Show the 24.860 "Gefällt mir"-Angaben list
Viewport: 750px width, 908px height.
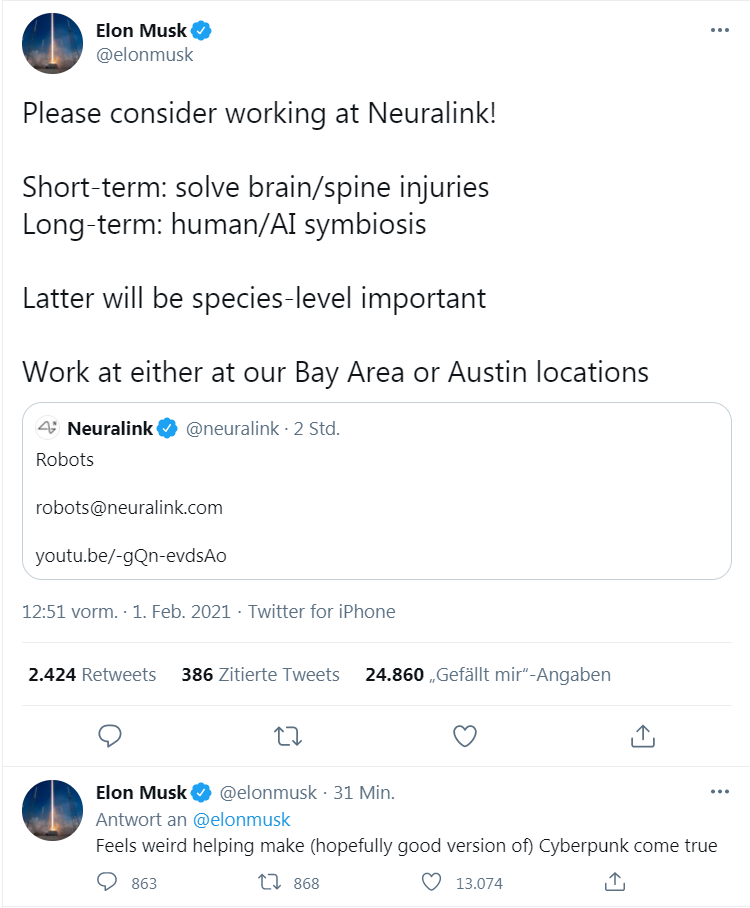(x=488, y=675)
